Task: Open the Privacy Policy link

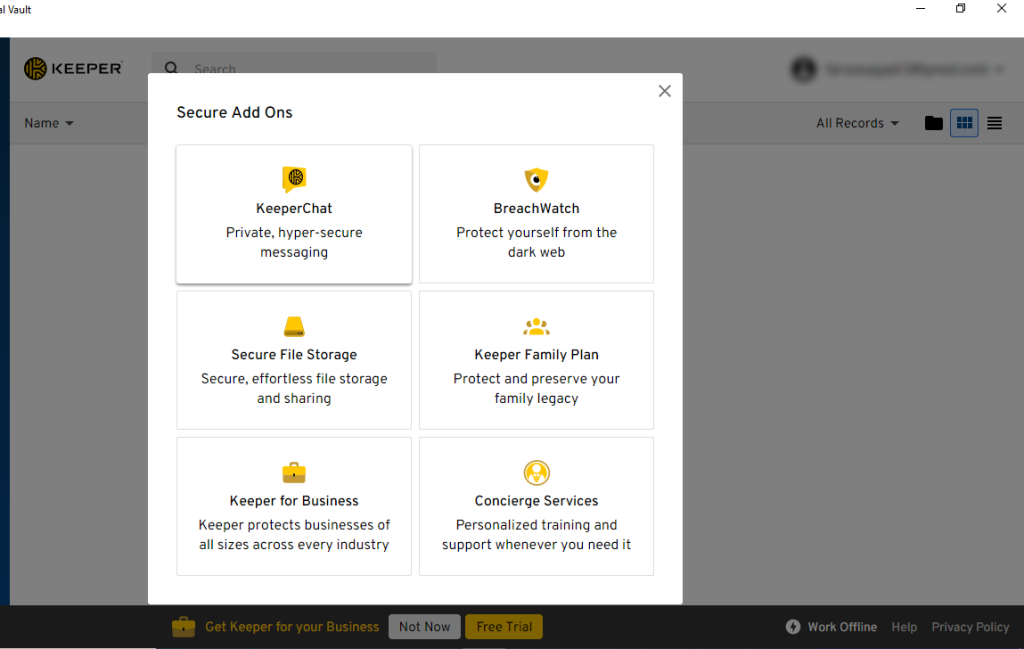Action: tap(970, 627)
